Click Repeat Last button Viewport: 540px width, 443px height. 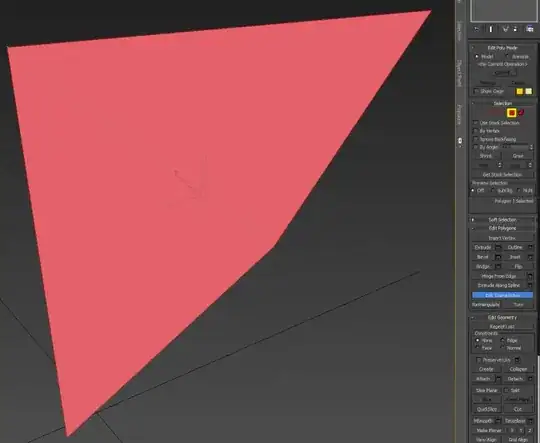[x=502, y=326]
